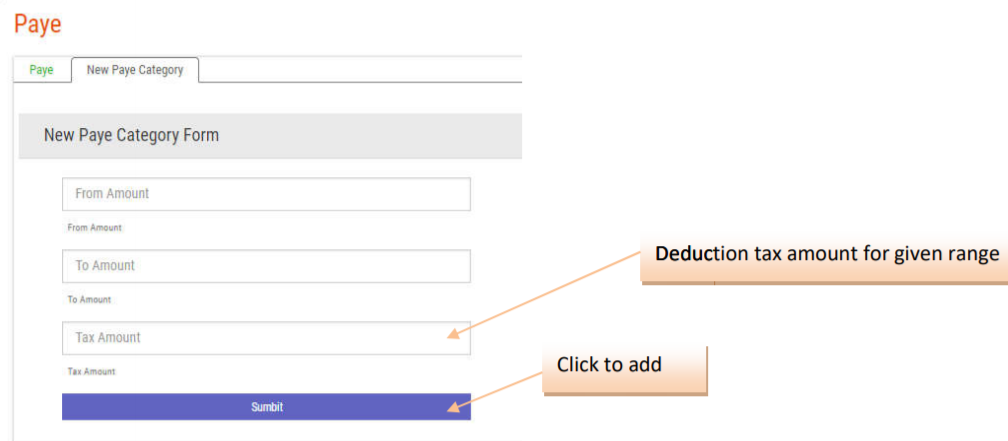The image size is (1008, 441).
Task: Click the word 'Sumbit' on the purple bar
Action: (266, 407)
